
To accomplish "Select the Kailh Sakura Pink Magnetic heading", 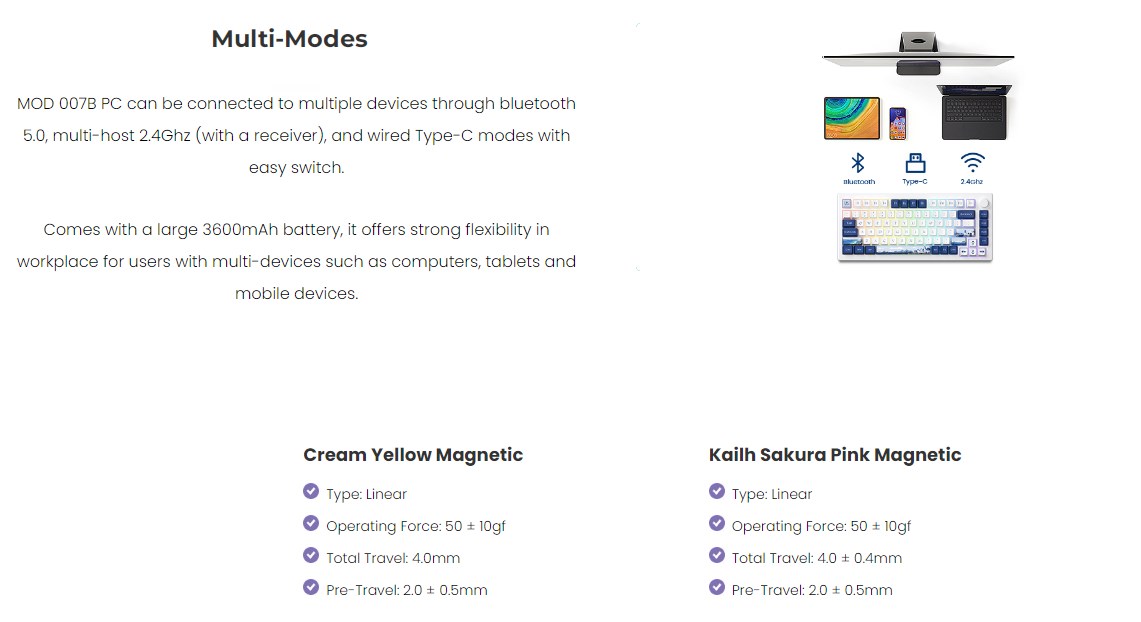I will (835, 455).
